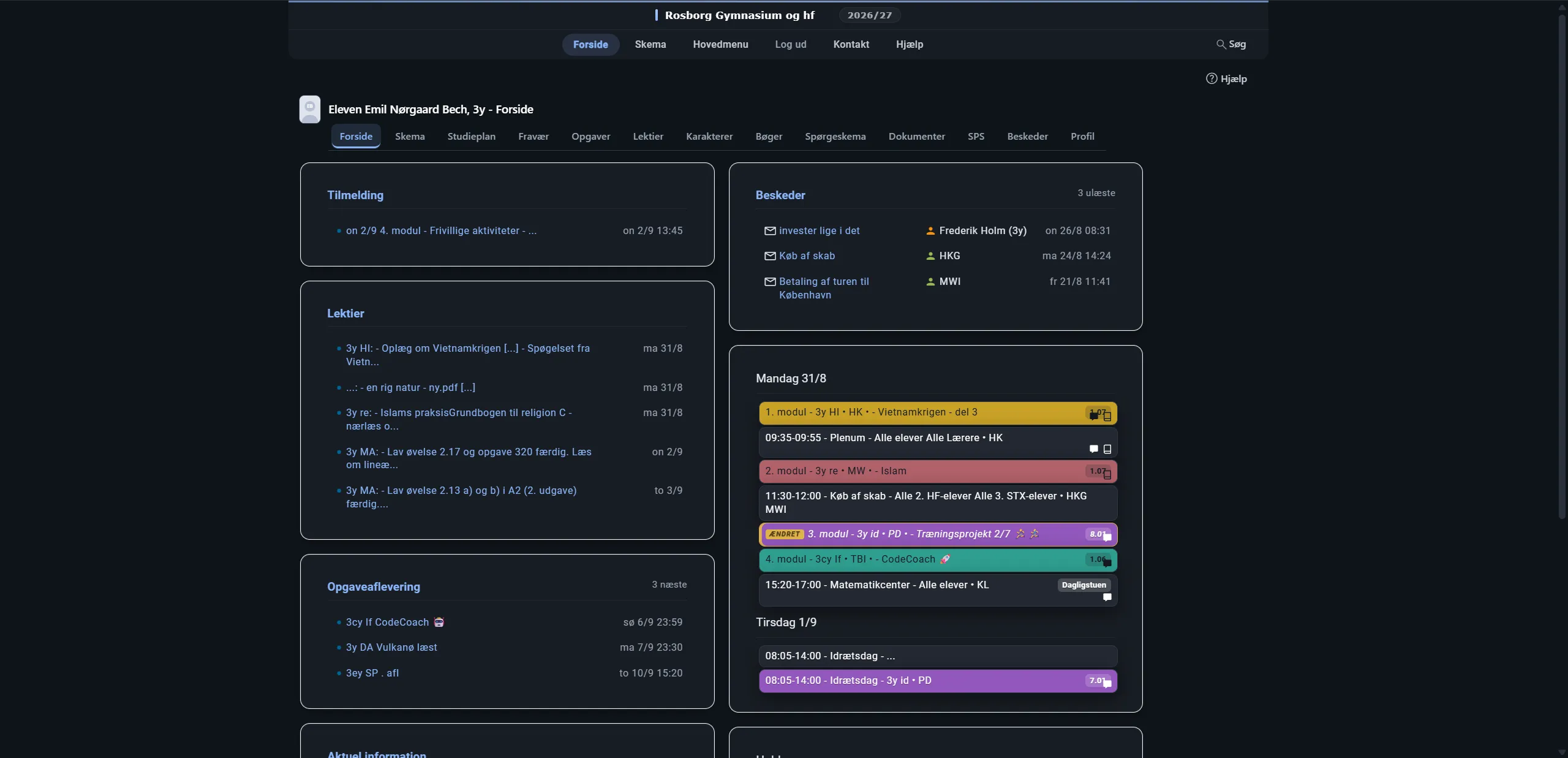Screen dimensions: 1568x758
Task: Open homework 'Oplæg om Vietnamkrigen'
Action: click(x=468, y=355)
